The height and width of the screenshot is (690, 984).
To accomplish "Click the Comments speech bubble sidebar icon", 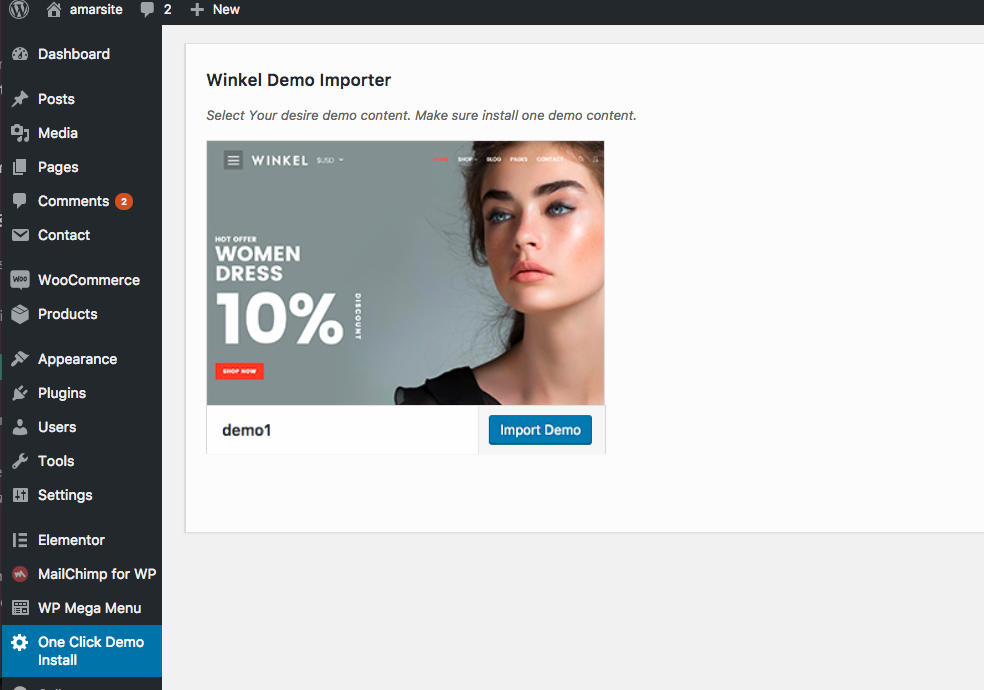I will (x=20, y=201).
